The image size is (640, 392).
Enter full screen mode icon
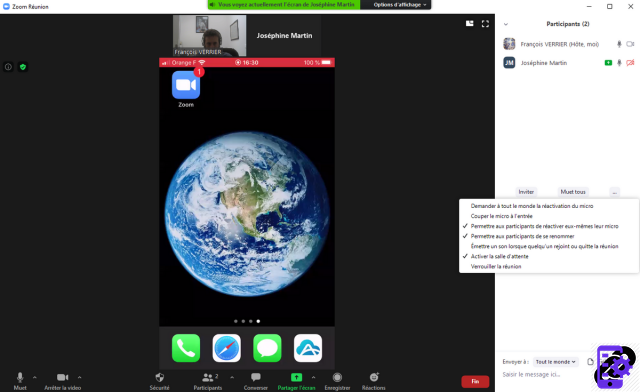pos(485,24)
